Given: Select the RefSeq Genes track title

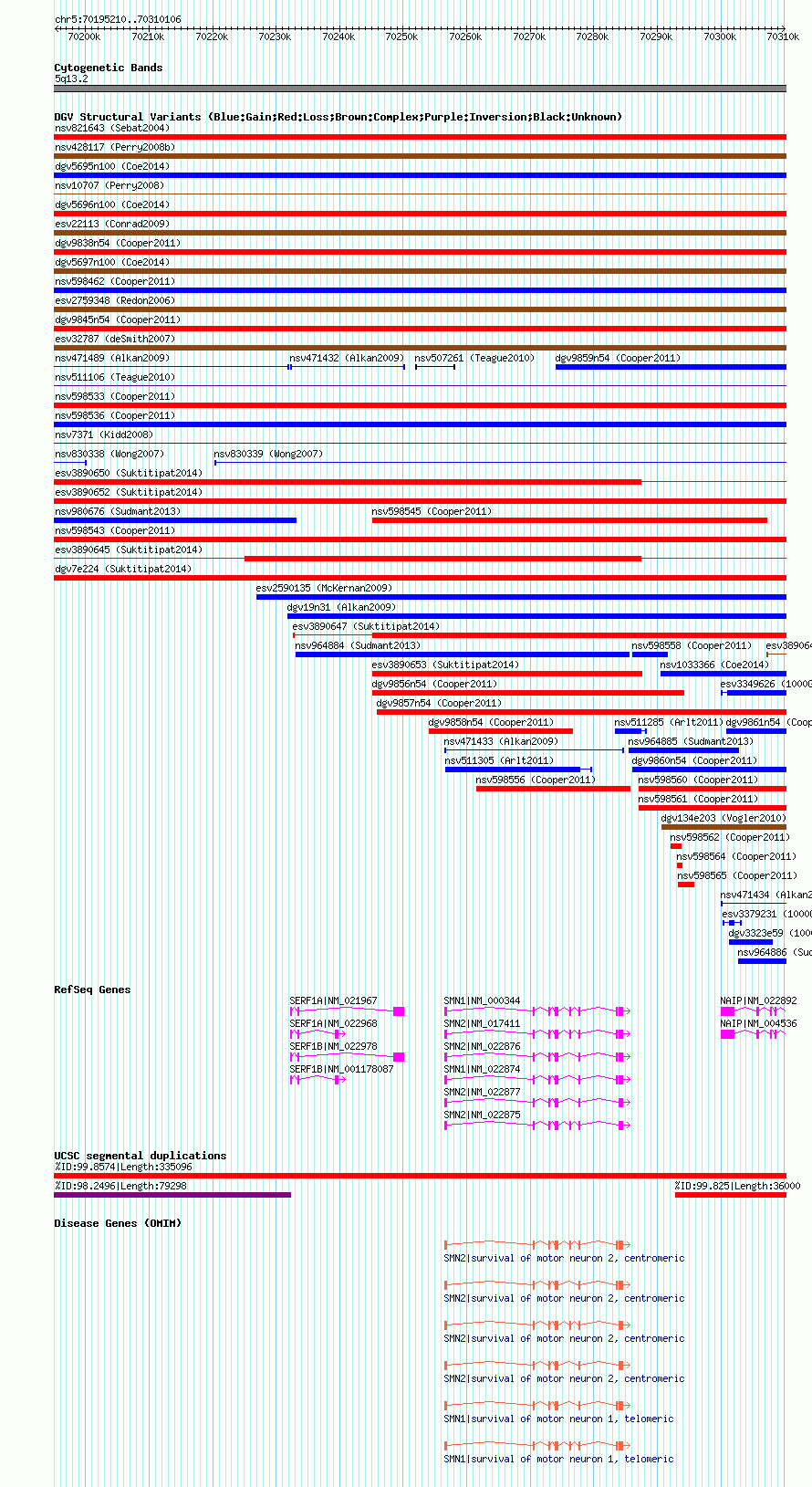Looking at the screenshot, I should (x=92, y=990).
